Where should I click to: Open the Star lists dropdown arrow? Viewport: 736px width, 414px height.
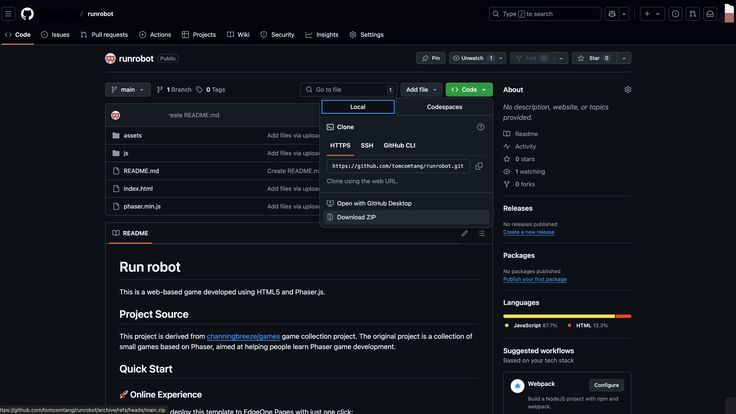click(624, 58)
